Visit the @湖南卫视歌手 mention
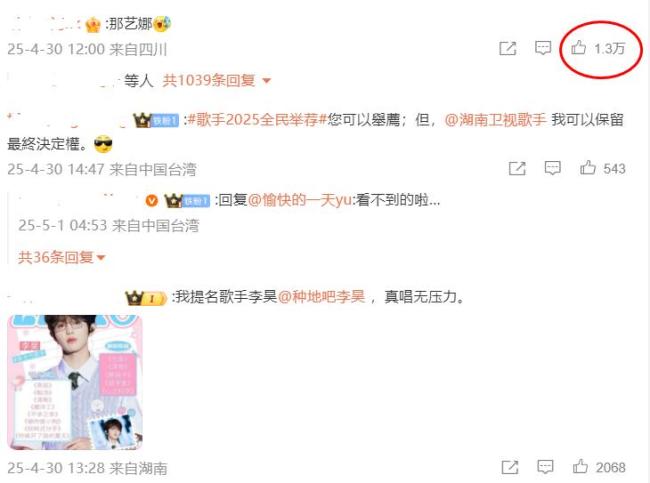This screenshot has width=650, height=483. [495, 120]
